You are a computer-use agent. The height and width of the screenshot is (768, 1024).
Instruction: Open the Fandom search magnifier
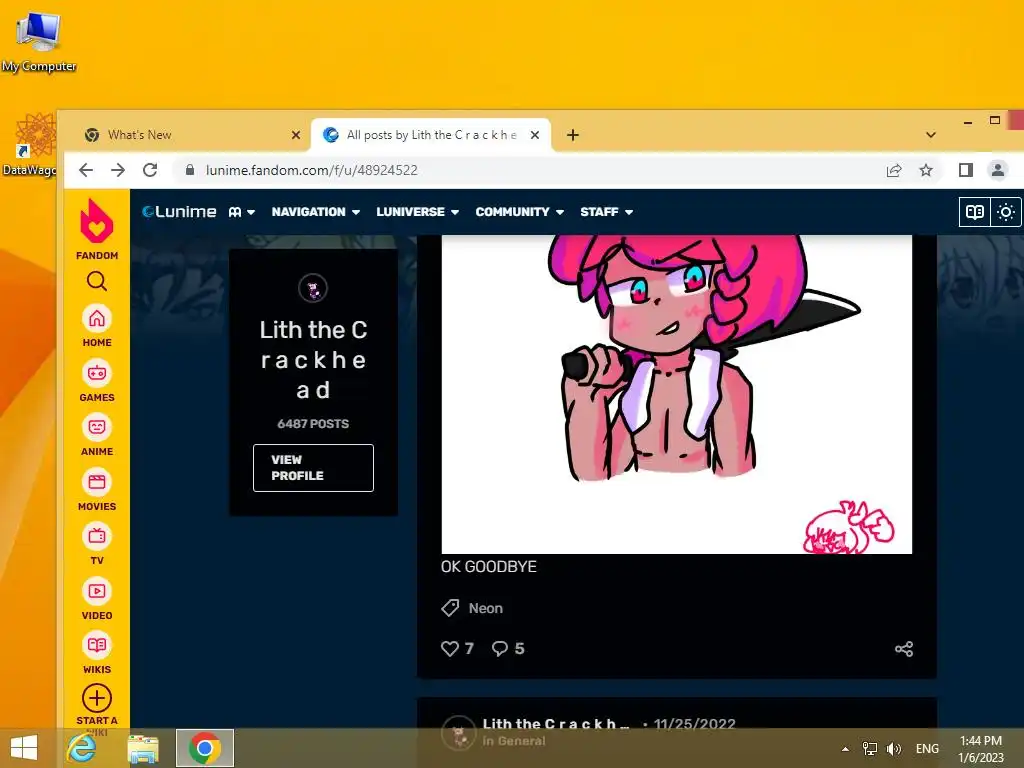coord(97,281)
